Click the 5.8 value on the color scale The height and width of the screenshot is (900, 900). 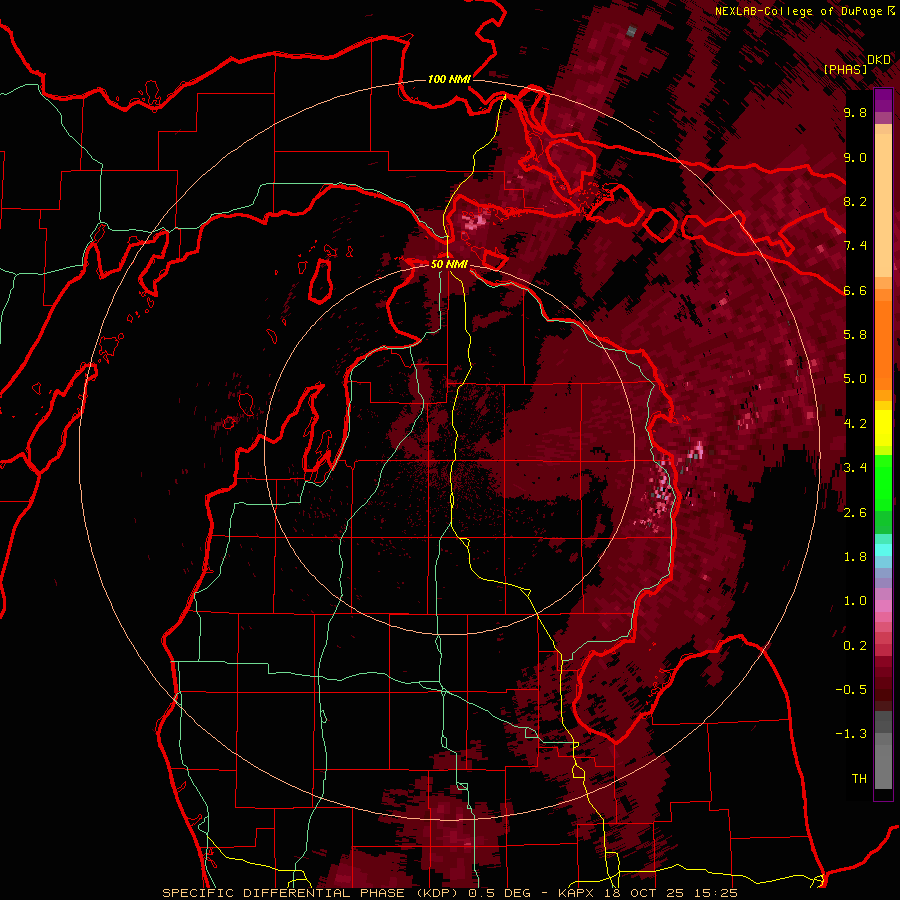point(855,335)
